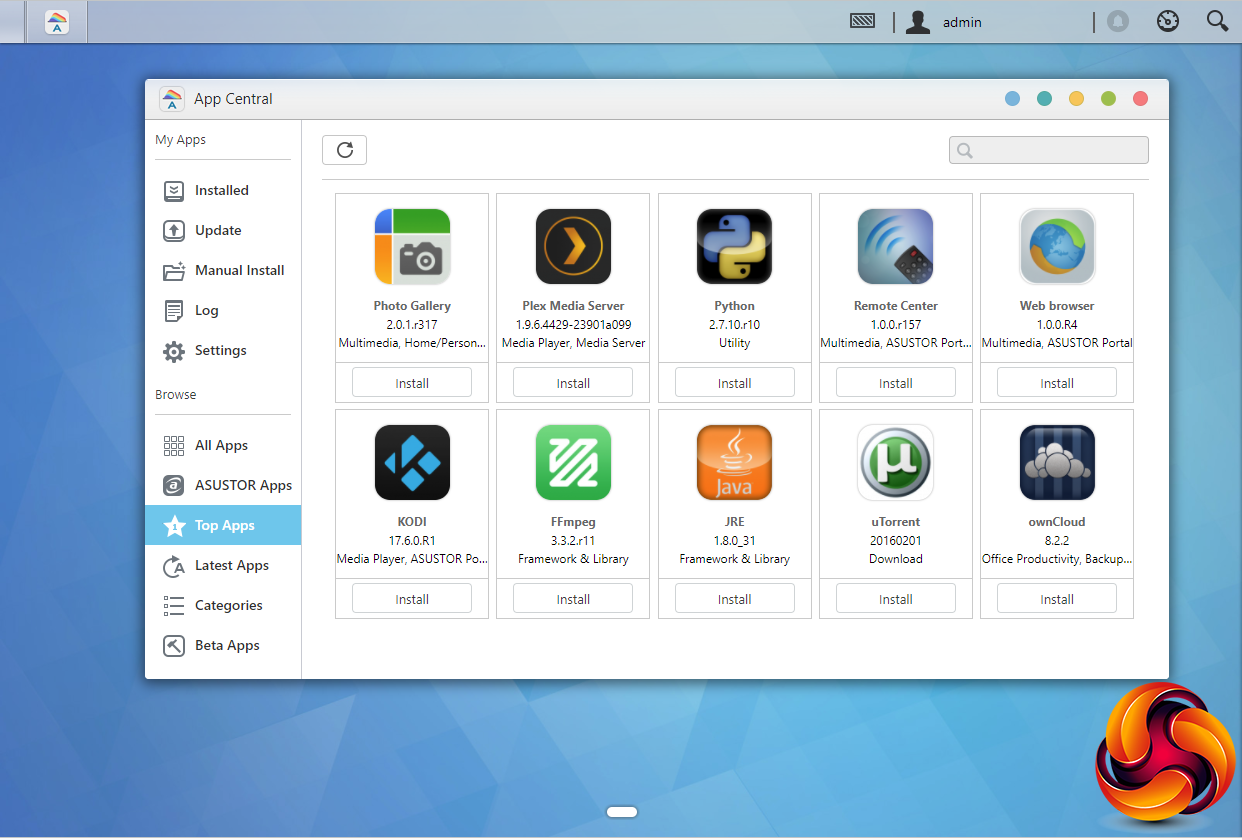1242x840 pixels.
Task: Click the Photo Gallery title text
Action: [412, 306]
